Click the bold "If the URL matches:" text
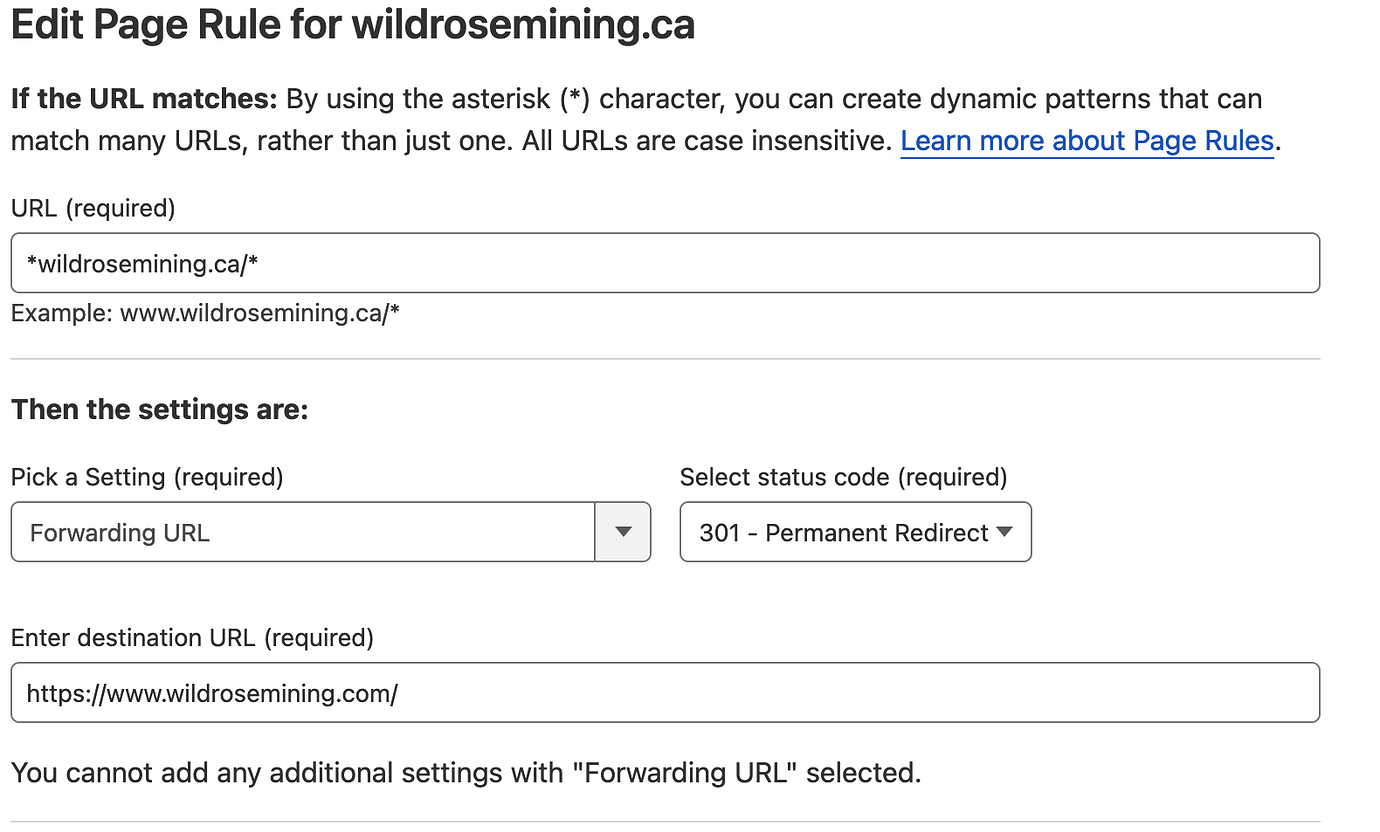 [x=143, y=99]
